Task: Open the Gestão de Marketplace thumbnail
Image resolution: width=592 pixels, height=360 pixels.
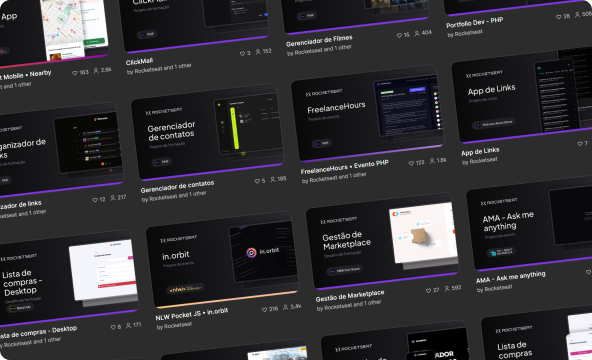Action: (x=382, y=241)
